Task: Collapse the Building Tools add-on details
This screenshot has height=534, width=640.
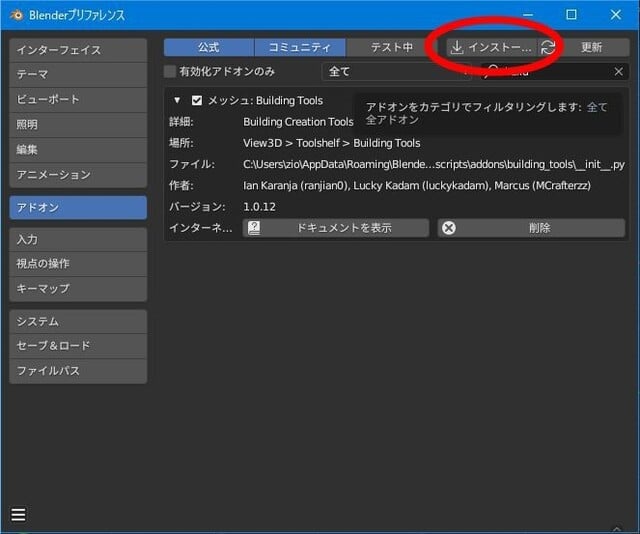Action: click(177, 100)
